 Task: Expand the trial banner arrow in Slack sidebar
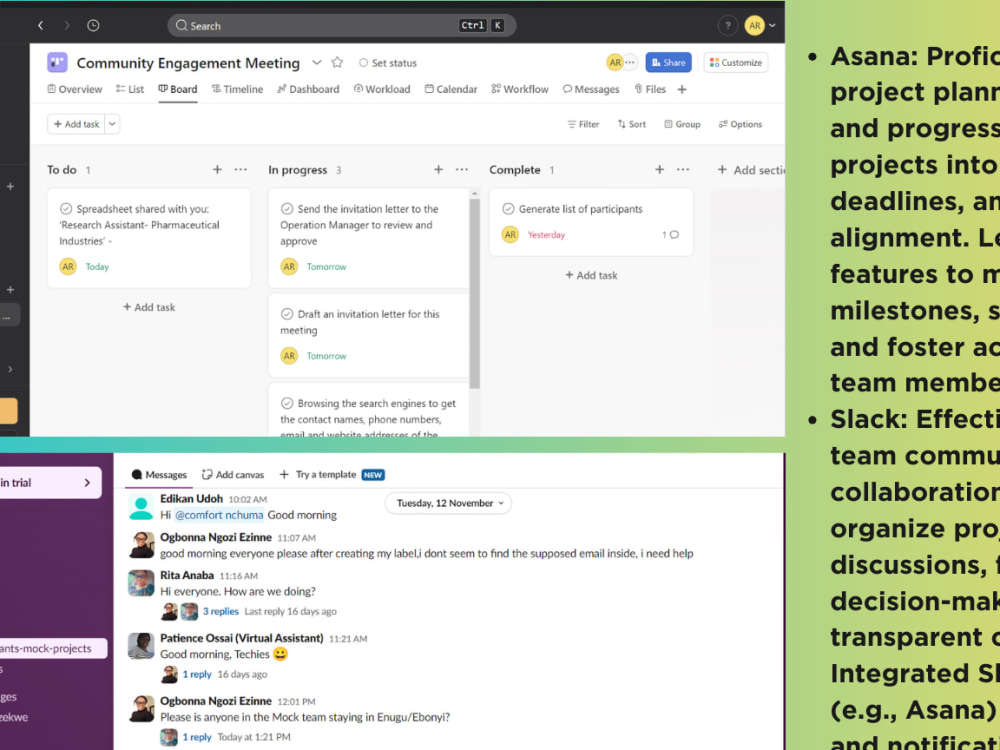(87, 483)
